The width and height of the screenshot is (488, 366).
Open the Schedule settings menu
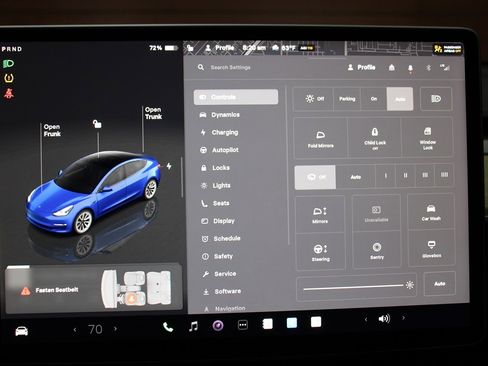point(221,238)
